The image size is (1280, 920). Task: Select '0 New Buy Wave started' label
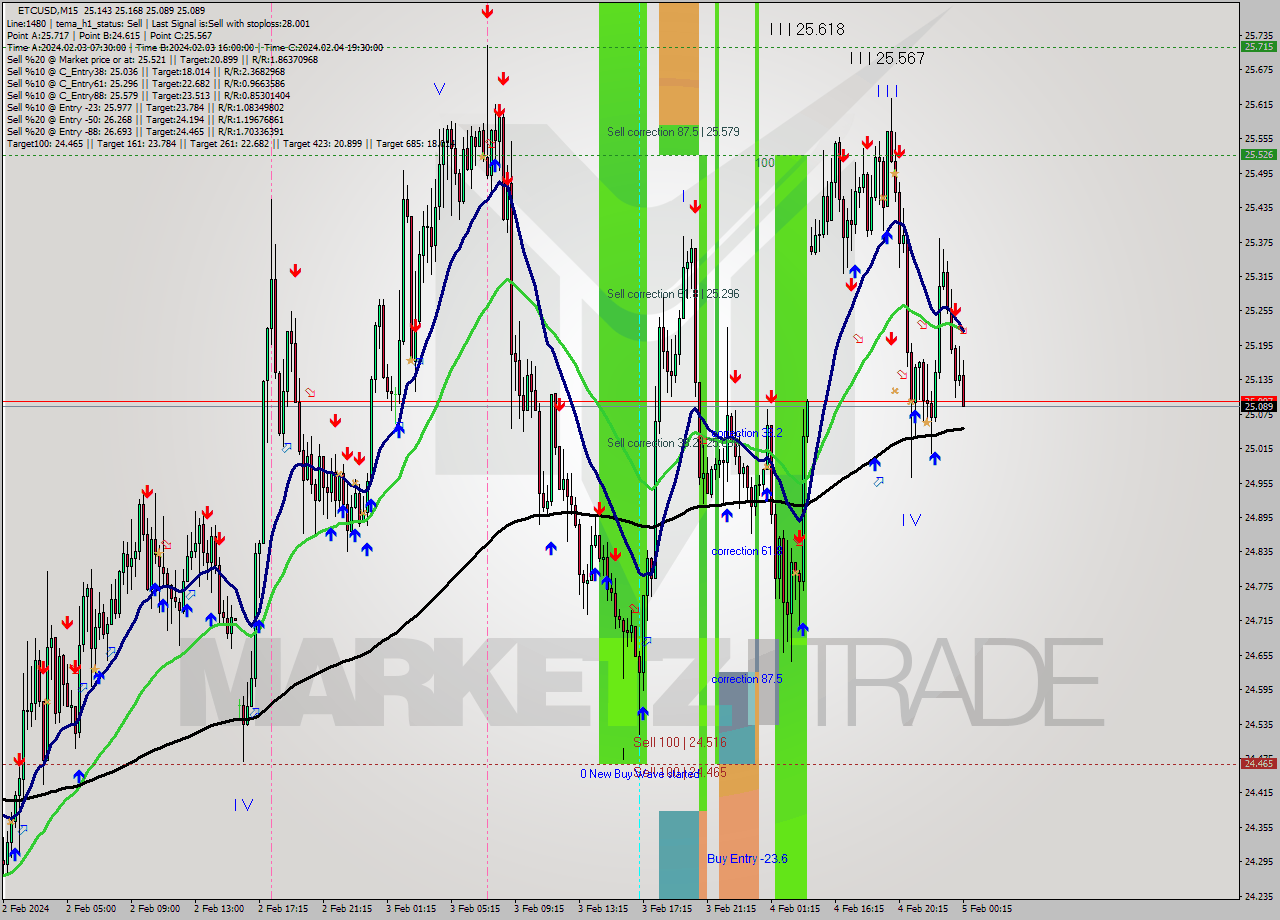click(640, 774)
